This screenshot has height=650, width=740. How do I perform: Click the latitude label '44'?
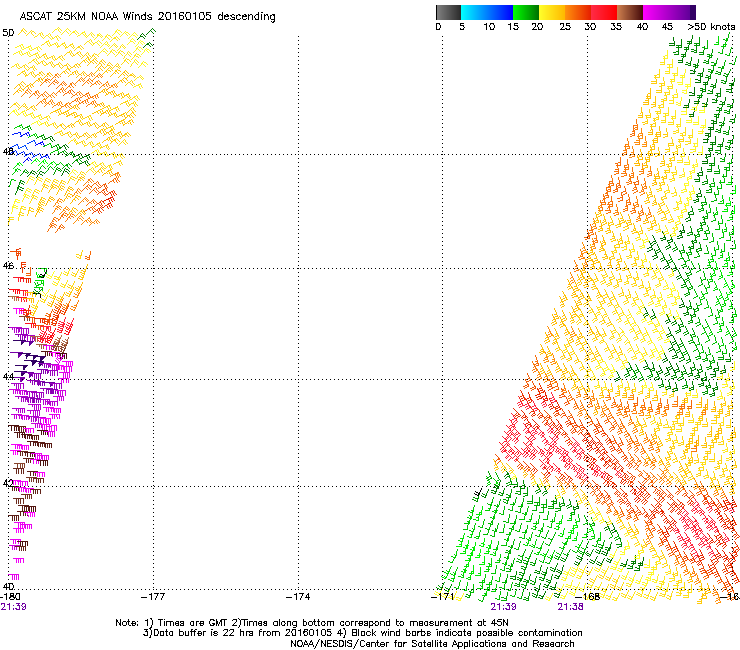click(8, 376)
